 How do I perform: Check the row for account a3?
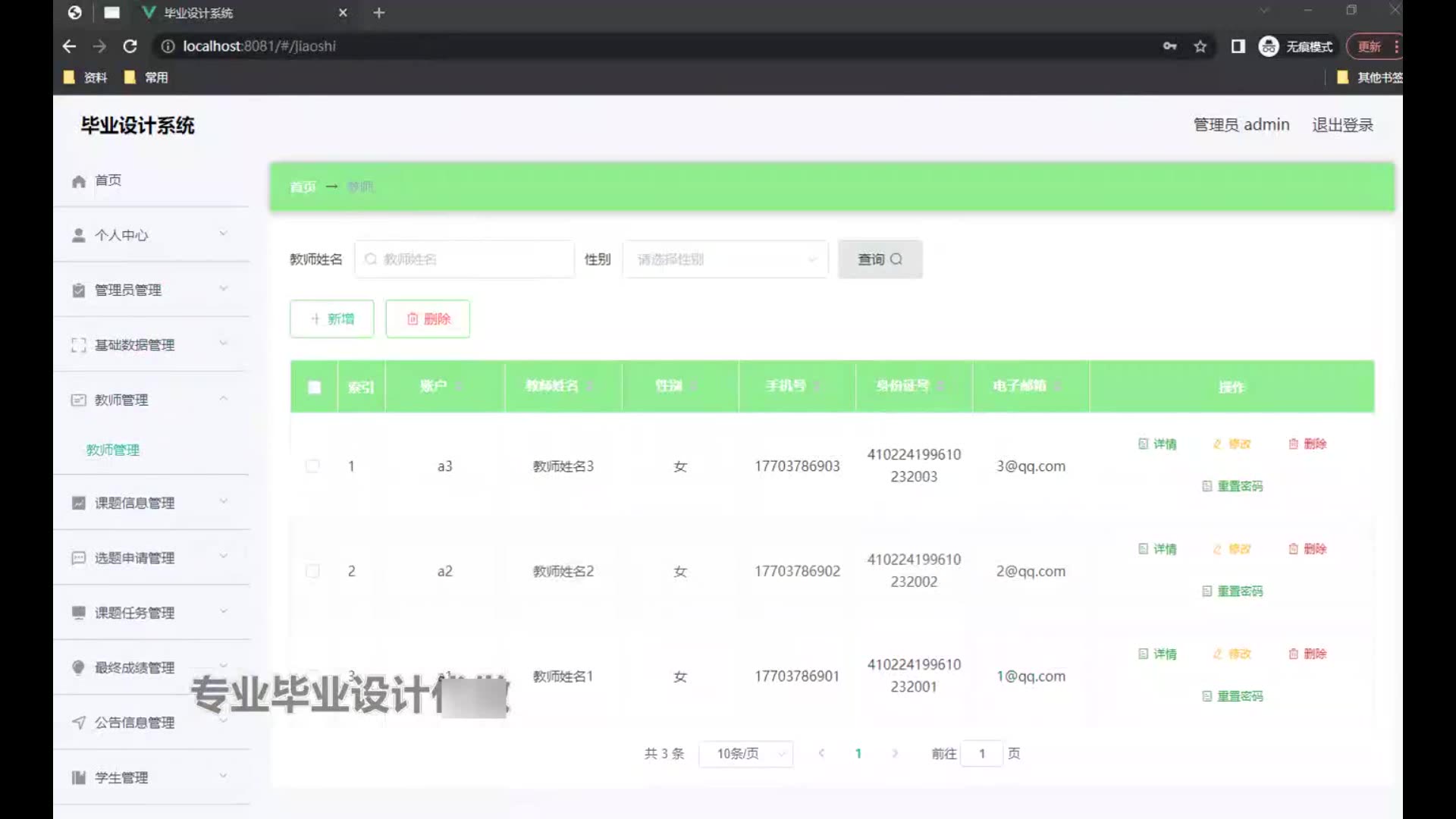point(312,466)
